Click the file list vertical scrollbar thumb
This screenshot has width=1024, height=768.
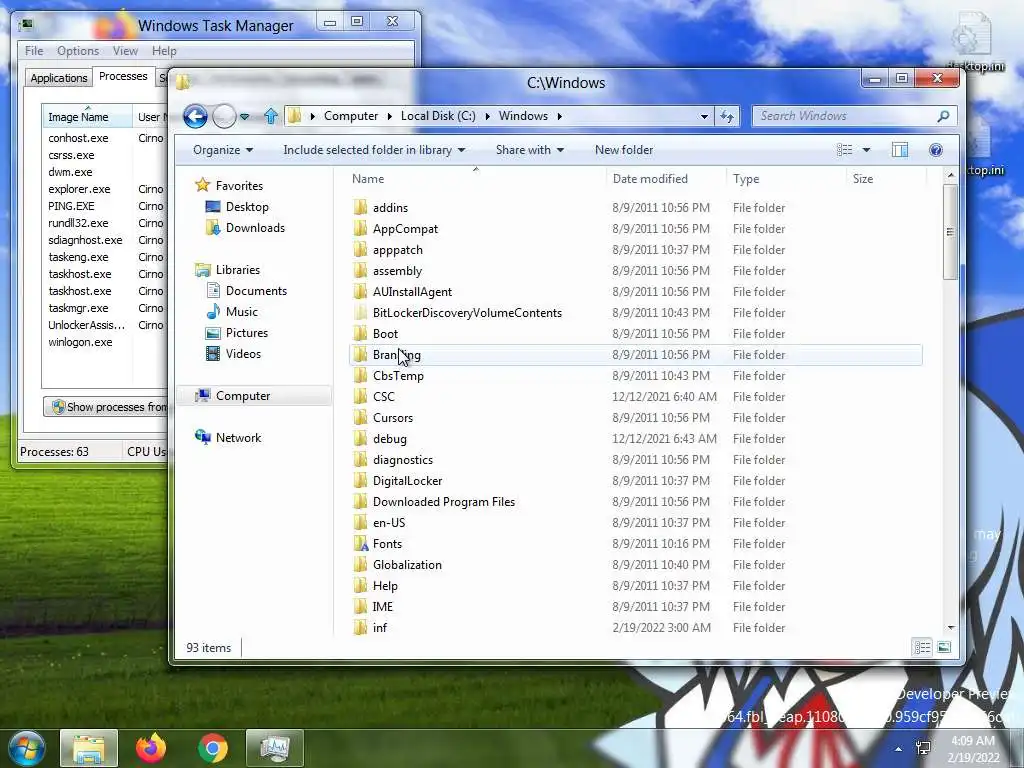pyautogui.click(x=950, y=232)
